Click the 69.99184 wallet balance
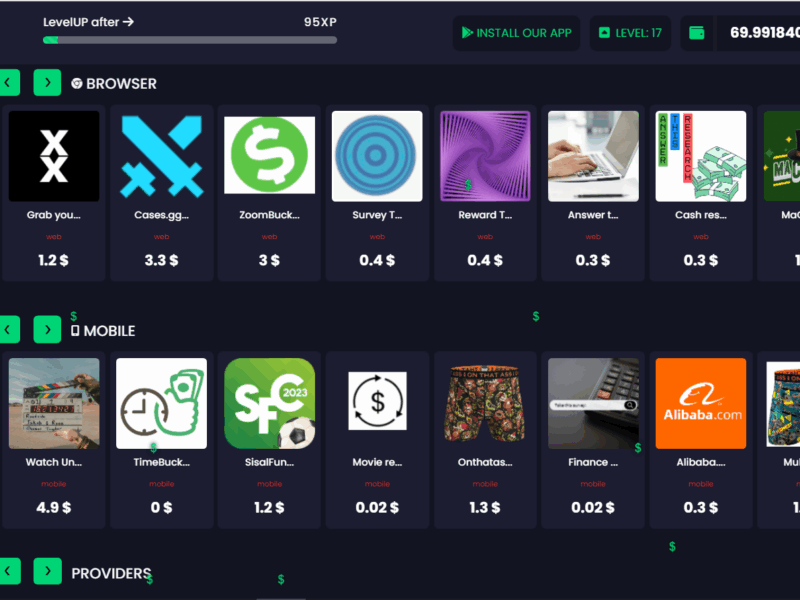 pos(764,33)
